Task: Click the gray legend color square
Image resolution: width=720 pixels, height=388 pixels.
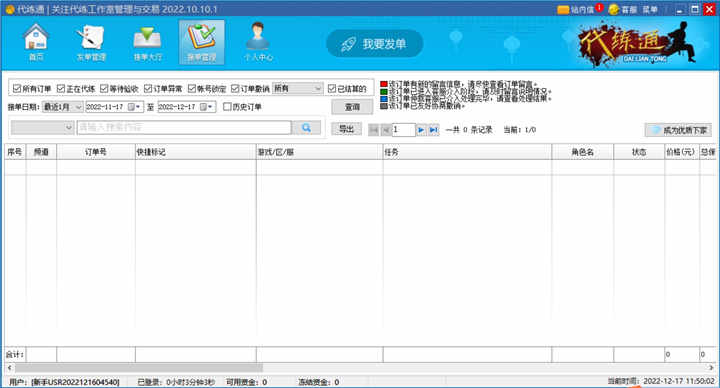Action: point(384,106)
